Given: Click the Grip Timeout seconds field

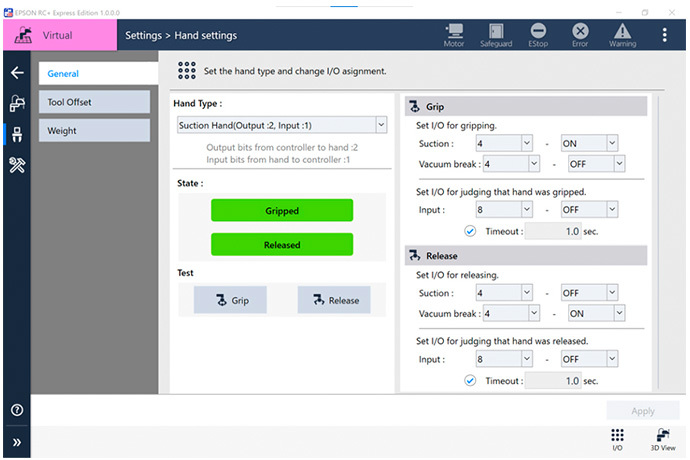Looking at the screenshot, I should pos(552,231).
